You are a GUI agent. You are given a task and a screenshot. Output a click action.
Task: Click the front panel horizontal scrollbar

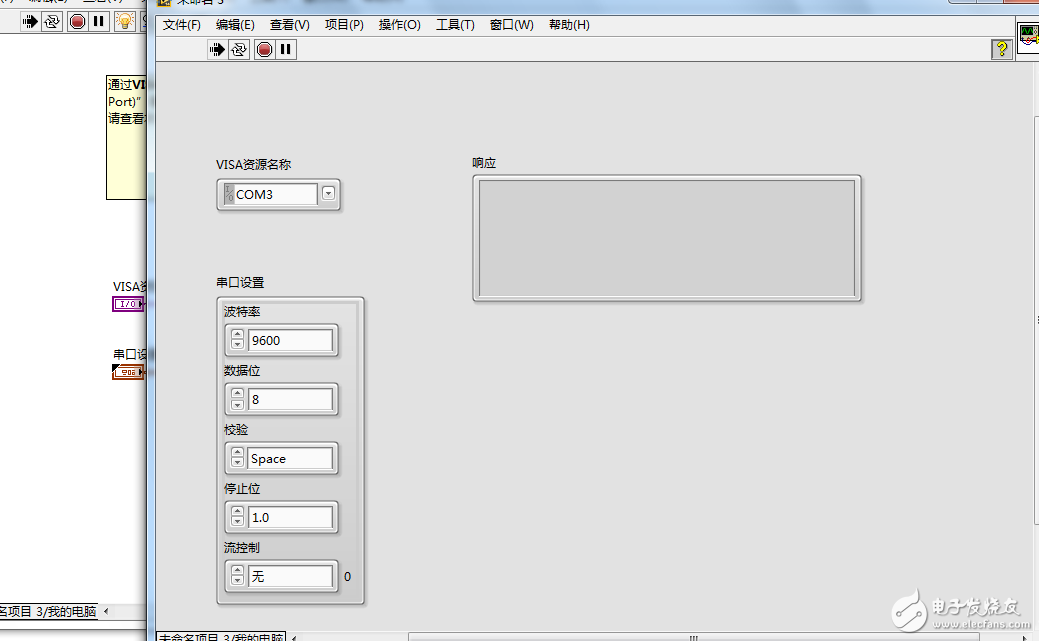point(693,638)
